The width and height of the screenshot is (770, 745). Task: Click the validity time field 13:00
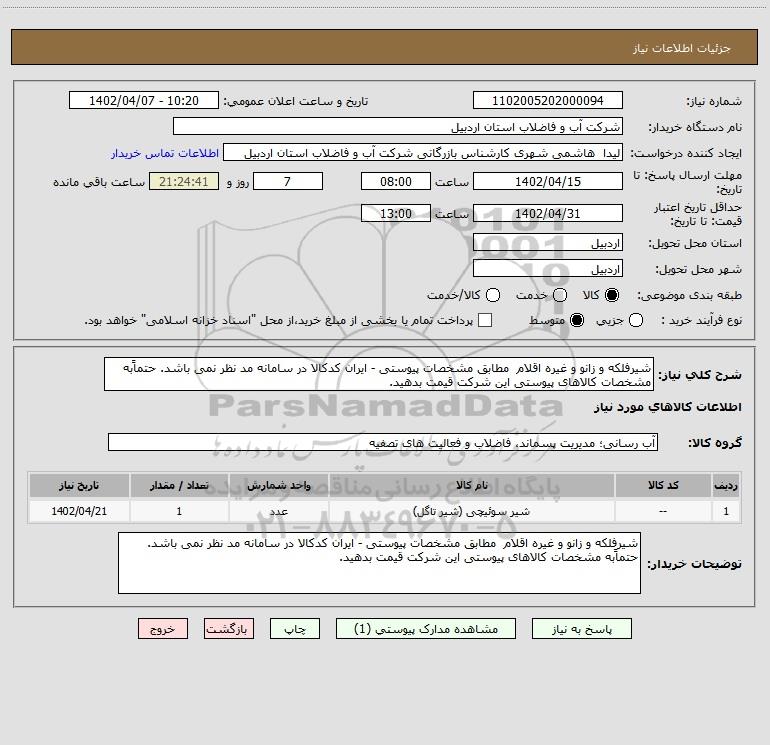click(x=396, y=213)
